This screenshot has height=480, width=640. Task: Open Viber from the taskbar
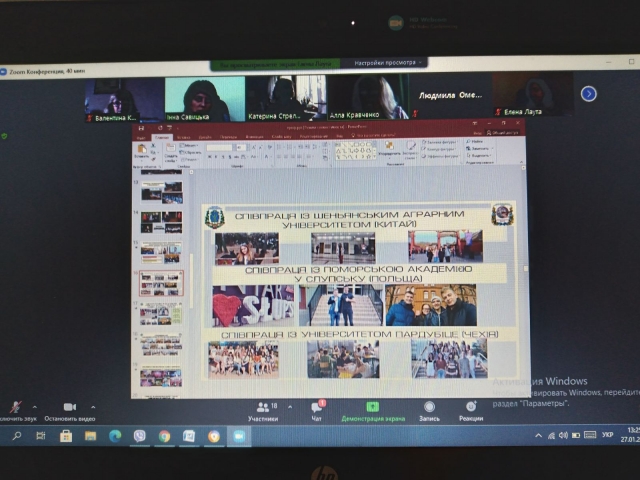[140, 436]
